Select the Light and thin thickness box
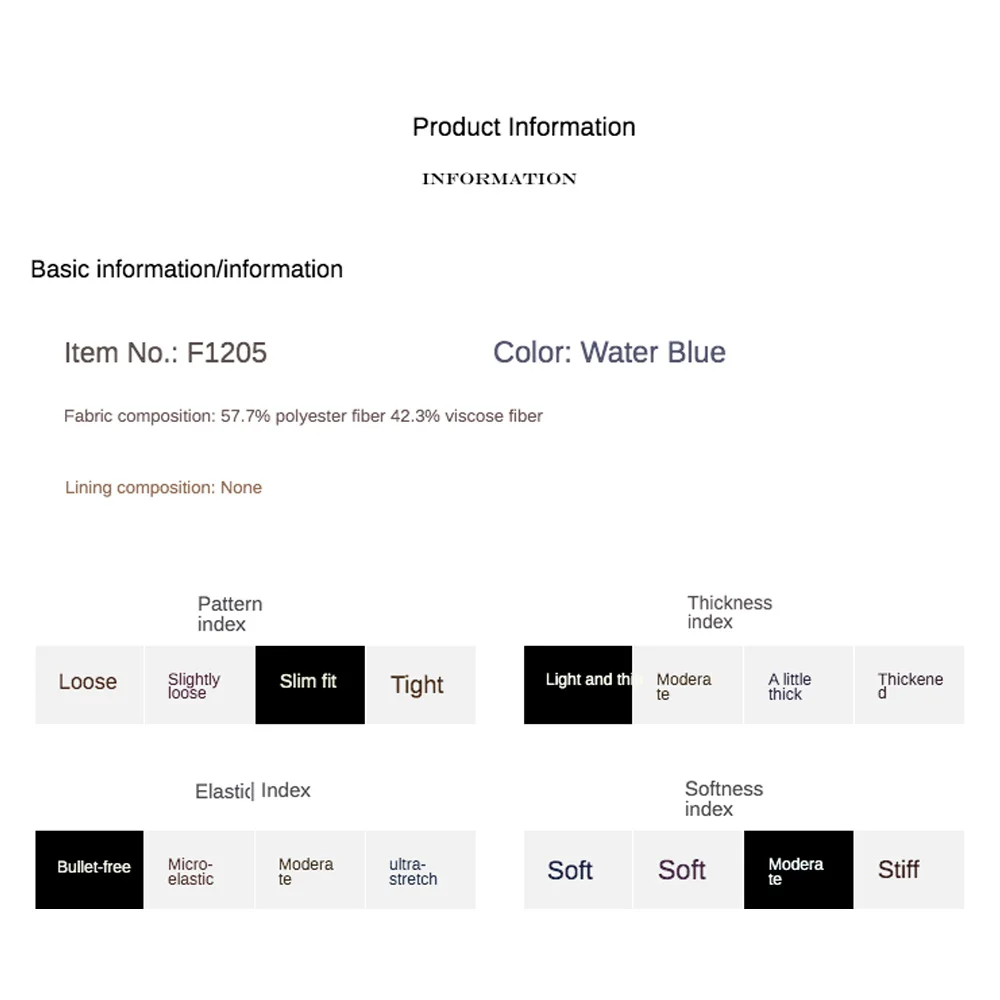 coord(578,684)
